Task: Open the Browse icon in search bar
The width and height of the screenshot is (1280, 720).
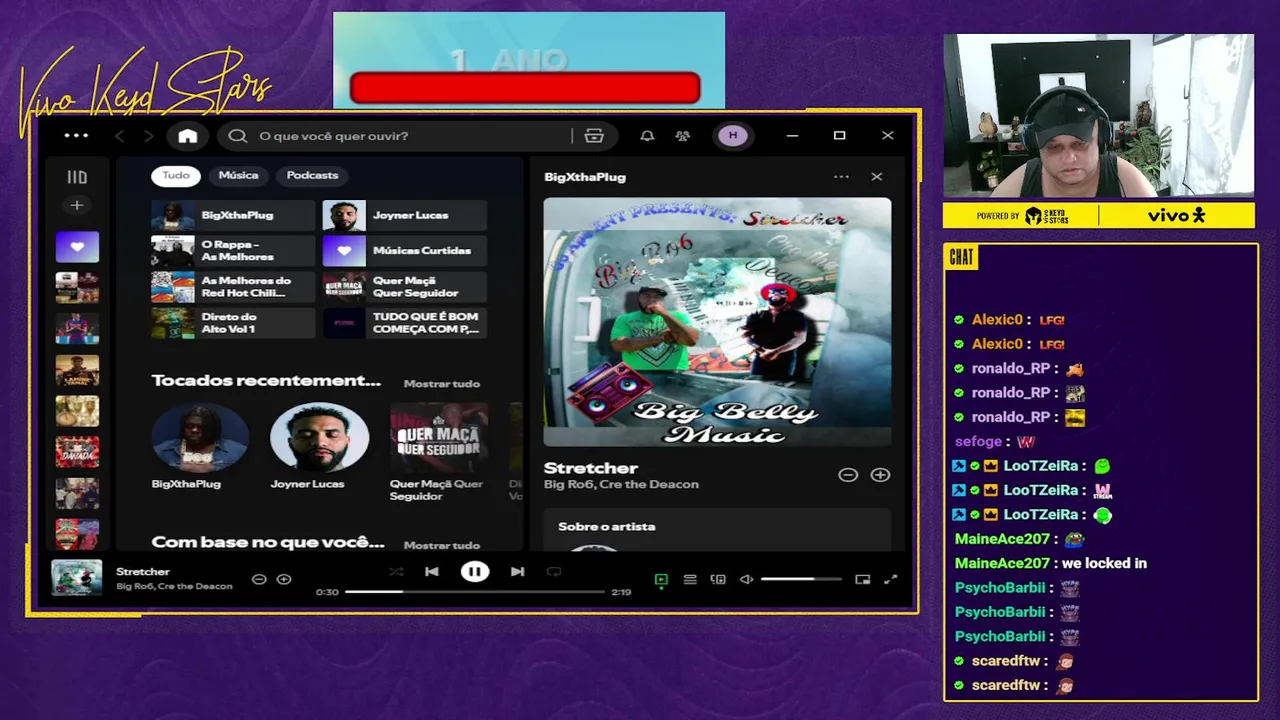Action: (x=594, y=136)
